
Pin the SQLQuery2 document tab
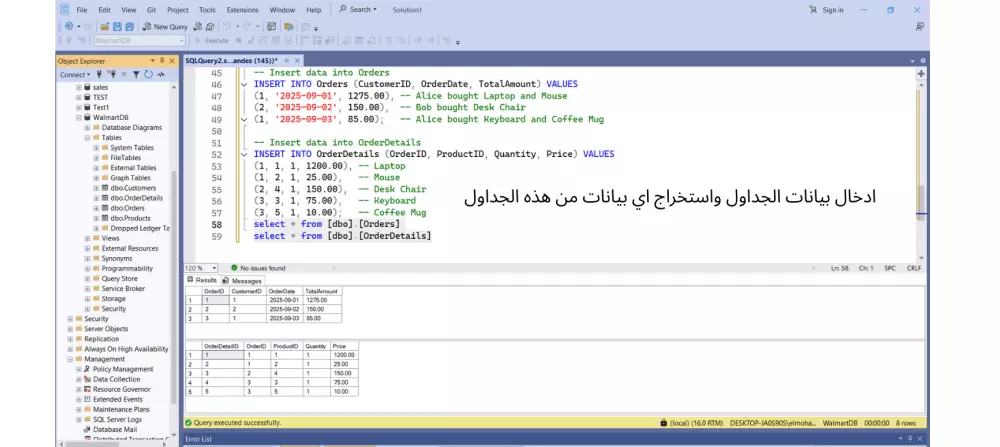286,61
